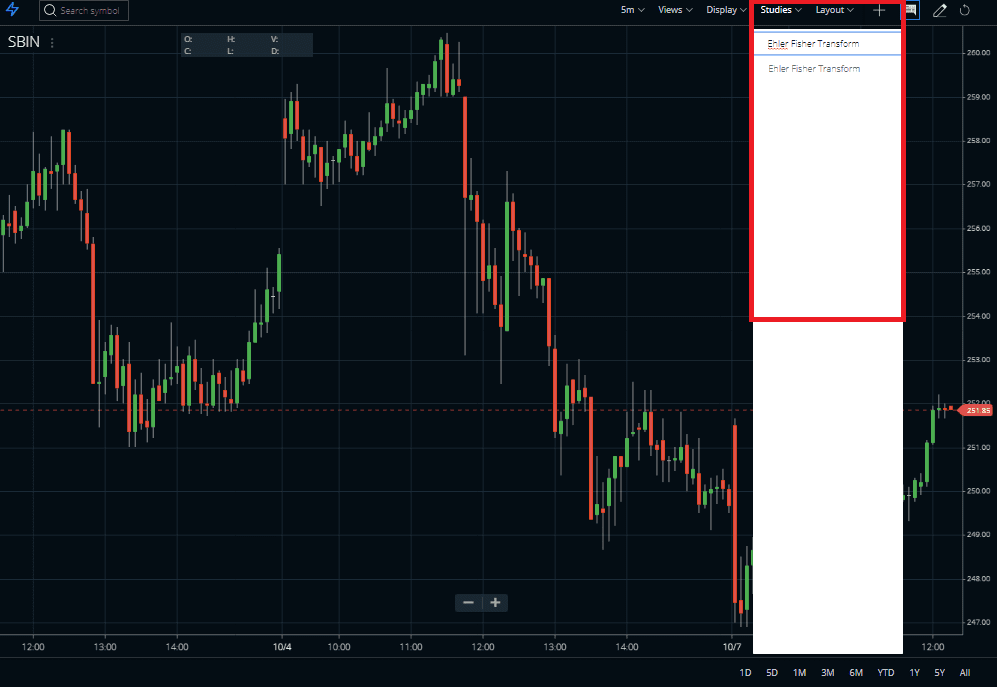The image size is (997, 687).
Task: Set chart range to 1M
Action: (799, 672)
